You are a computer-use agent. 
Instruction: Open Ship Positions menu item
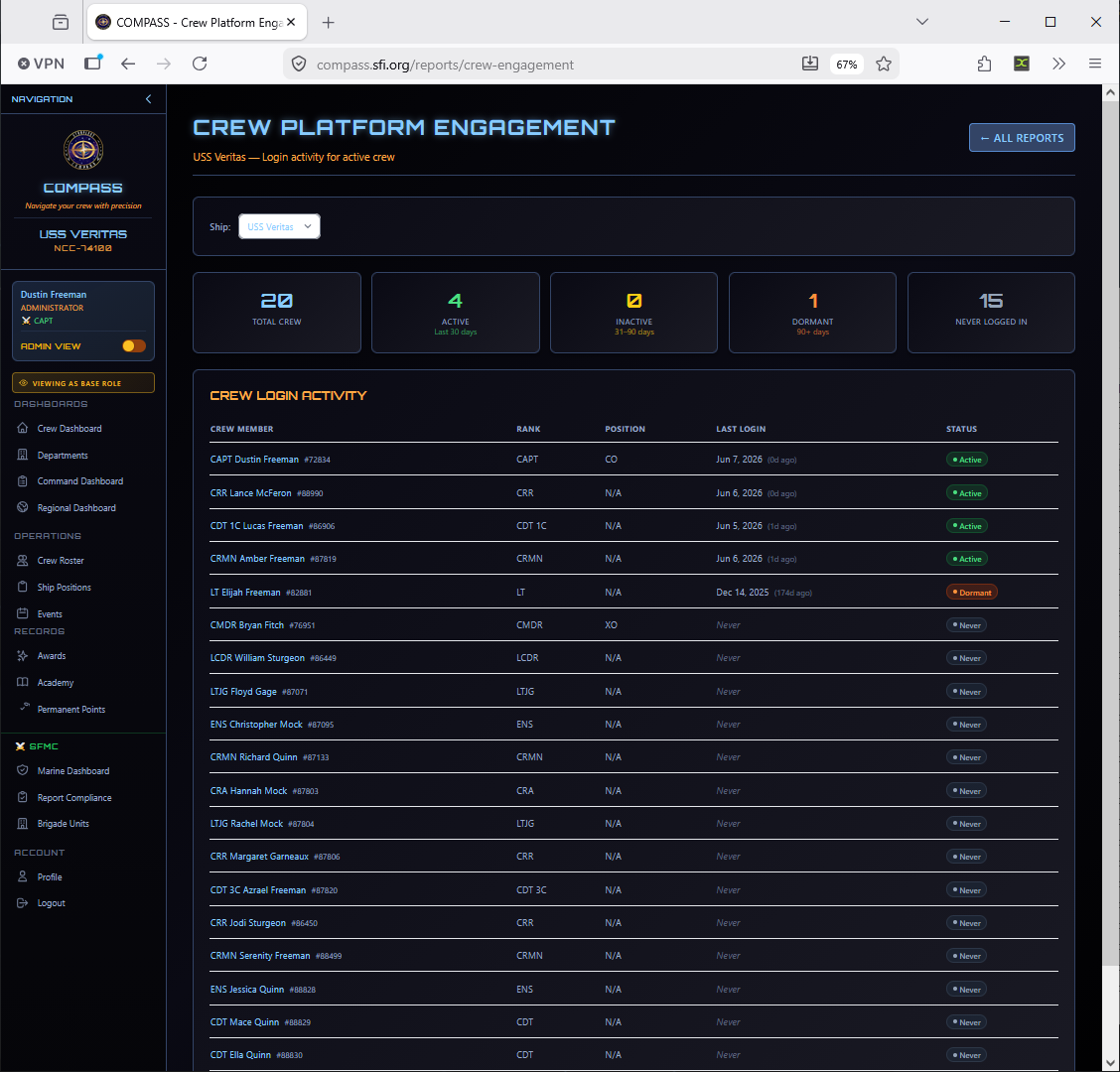pyautogui.click(x=65, y=587)
